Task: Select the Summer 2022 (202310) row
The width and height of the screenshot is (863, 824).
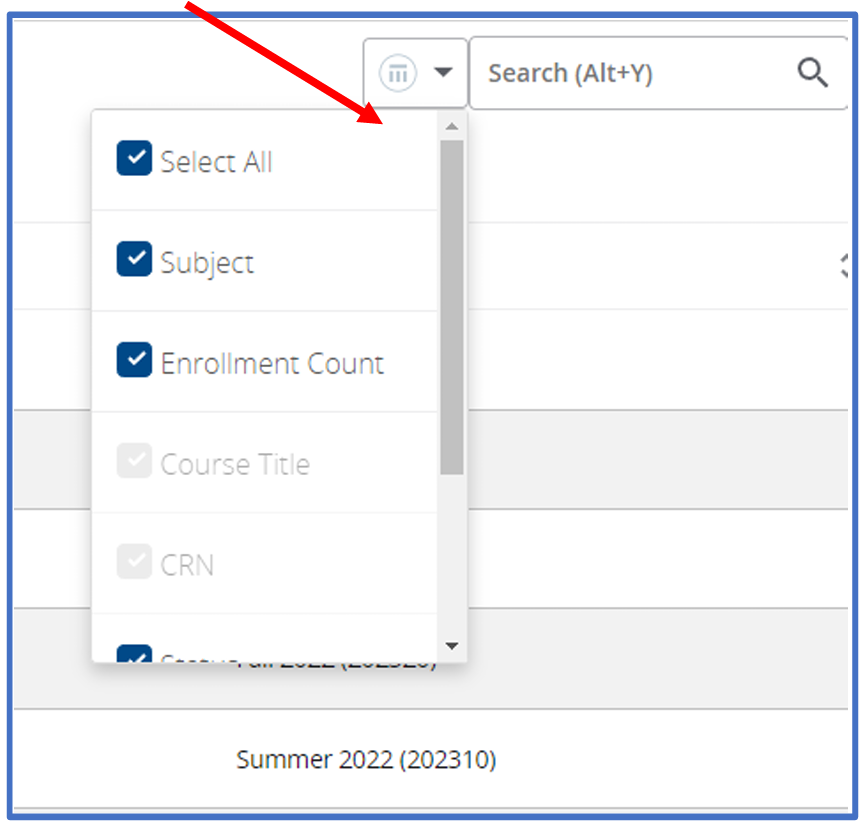Action: (x=366, y=760)
